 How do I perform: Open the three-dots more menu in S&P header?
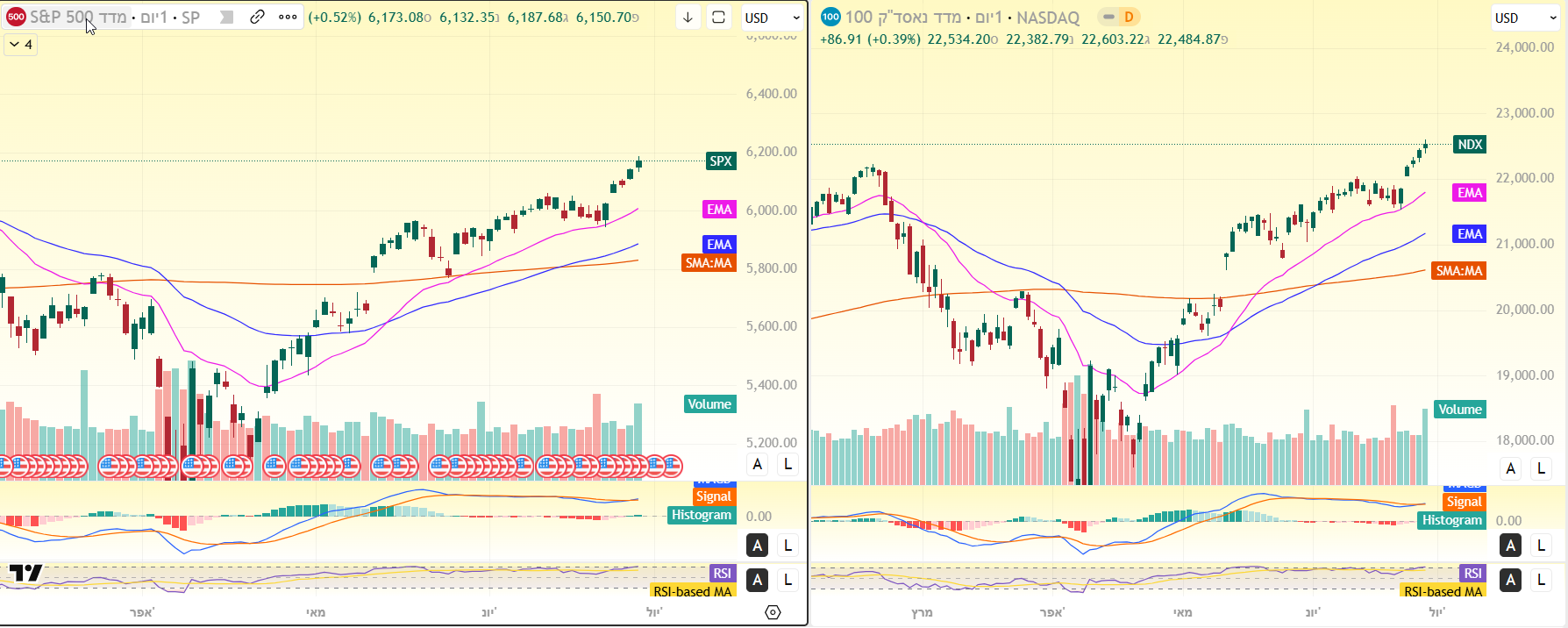coord(288,17)
